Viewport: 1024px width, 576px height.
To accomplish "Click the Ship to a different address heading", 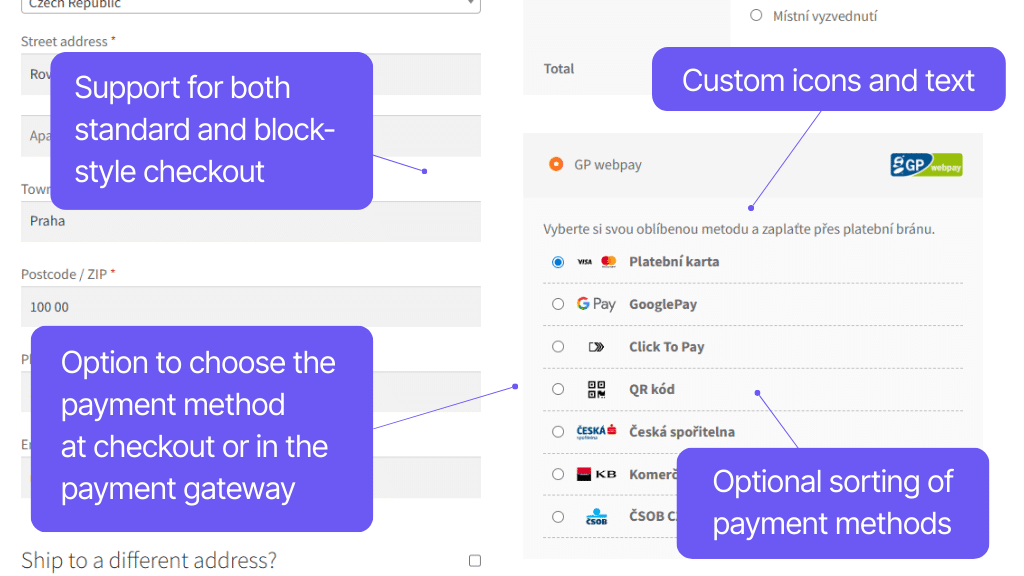I will coord(149,560).
